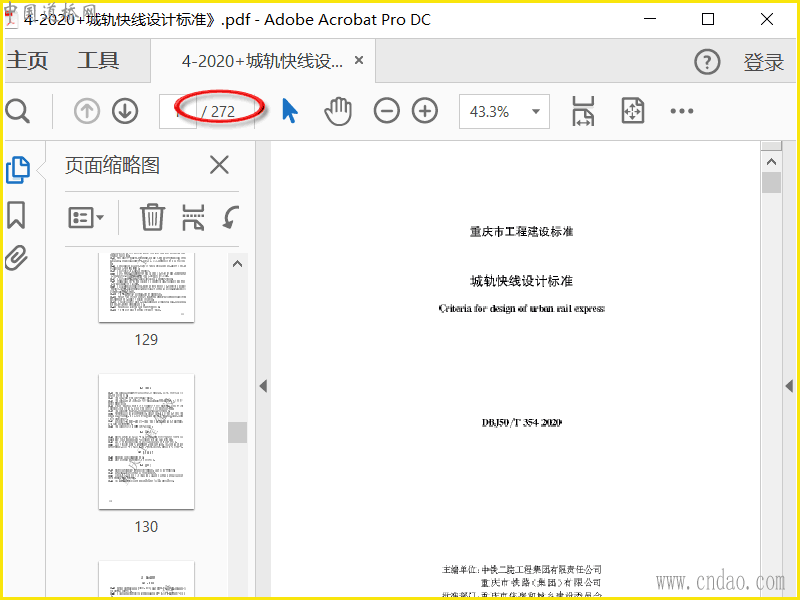Close the 页面缩略图 panel
This screenshot has width=800, height=600.
point(219,165)
